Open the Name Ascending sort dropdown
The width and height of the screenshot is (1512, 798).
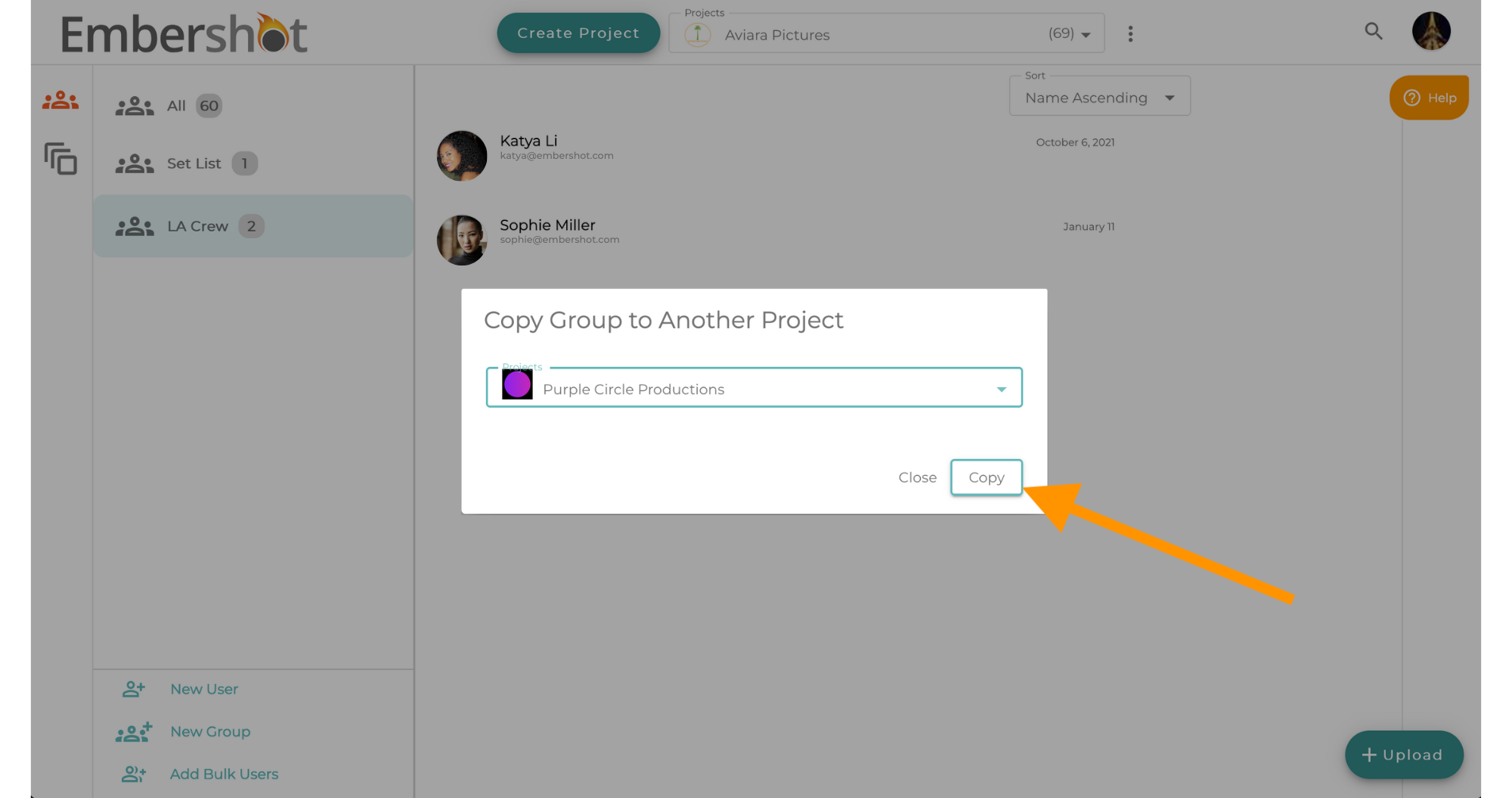pos(1099,97)
